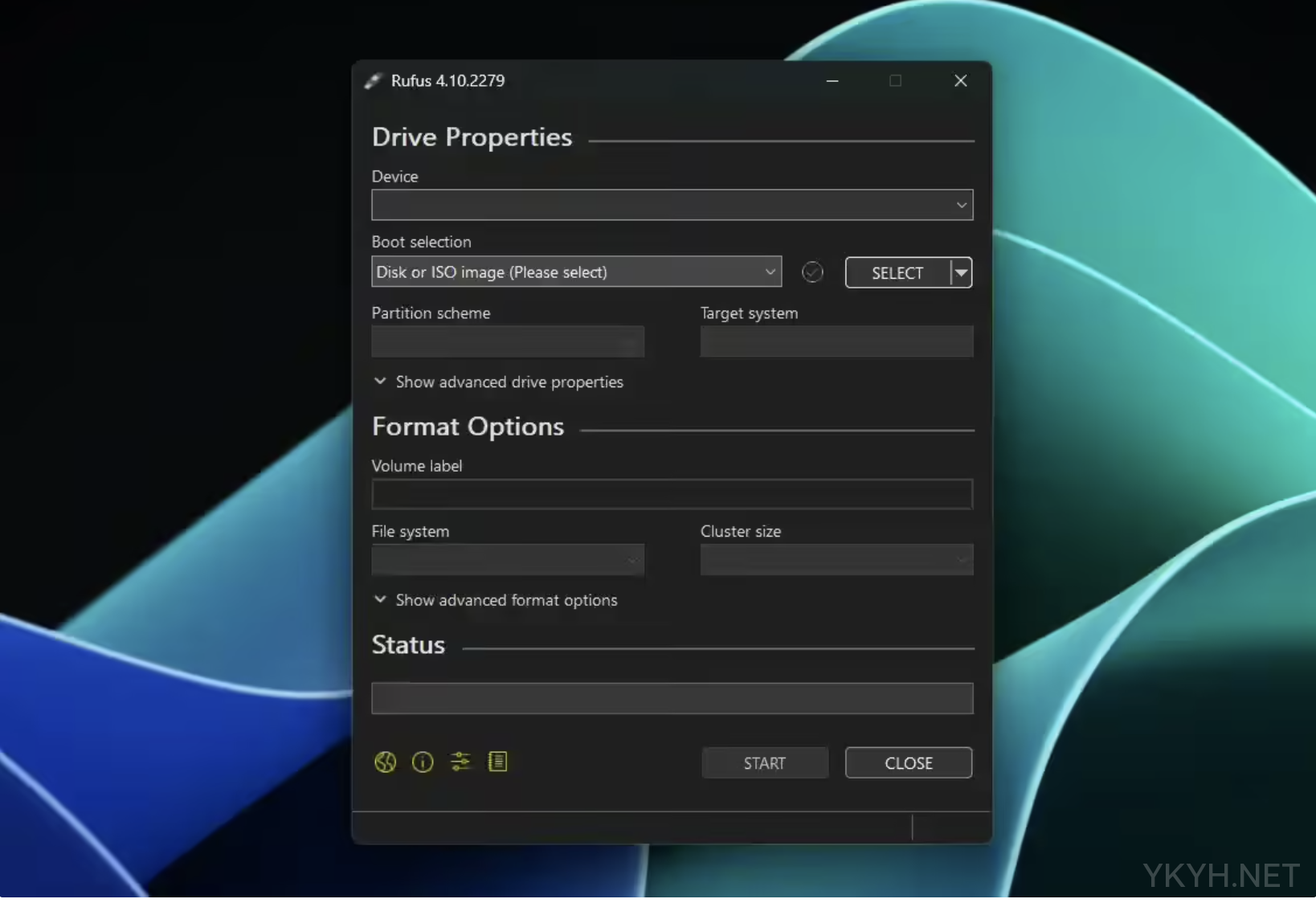Click the Rufus icon in the title bar

coord(373,80)
